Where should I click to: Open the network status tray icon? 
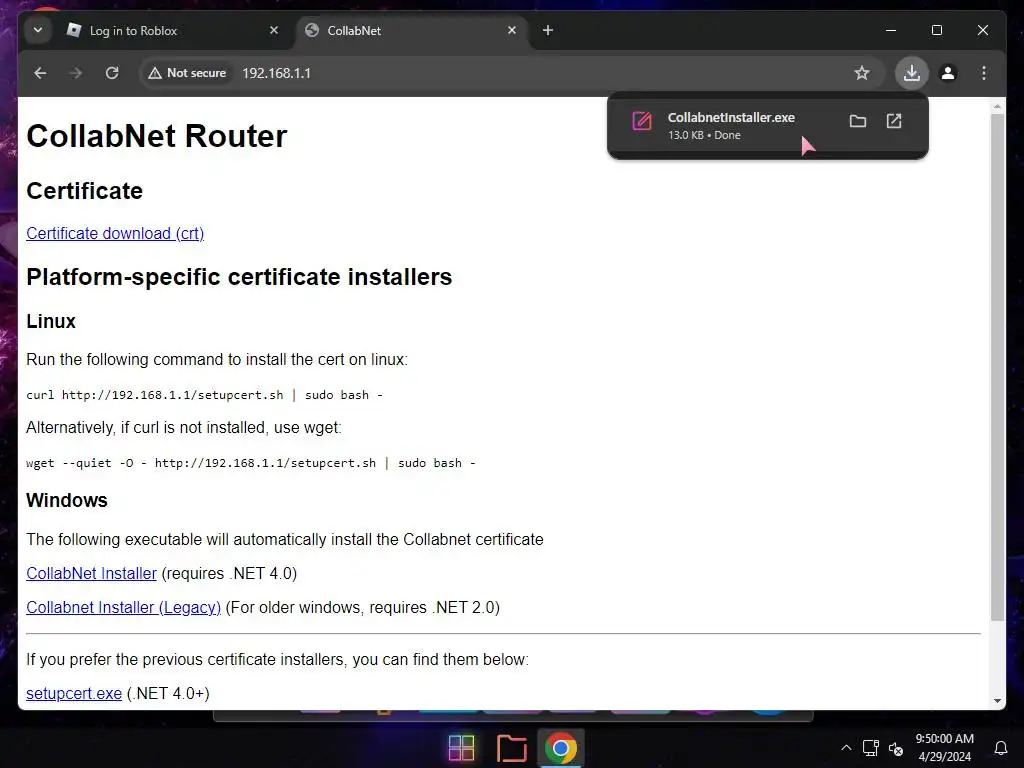871,748
